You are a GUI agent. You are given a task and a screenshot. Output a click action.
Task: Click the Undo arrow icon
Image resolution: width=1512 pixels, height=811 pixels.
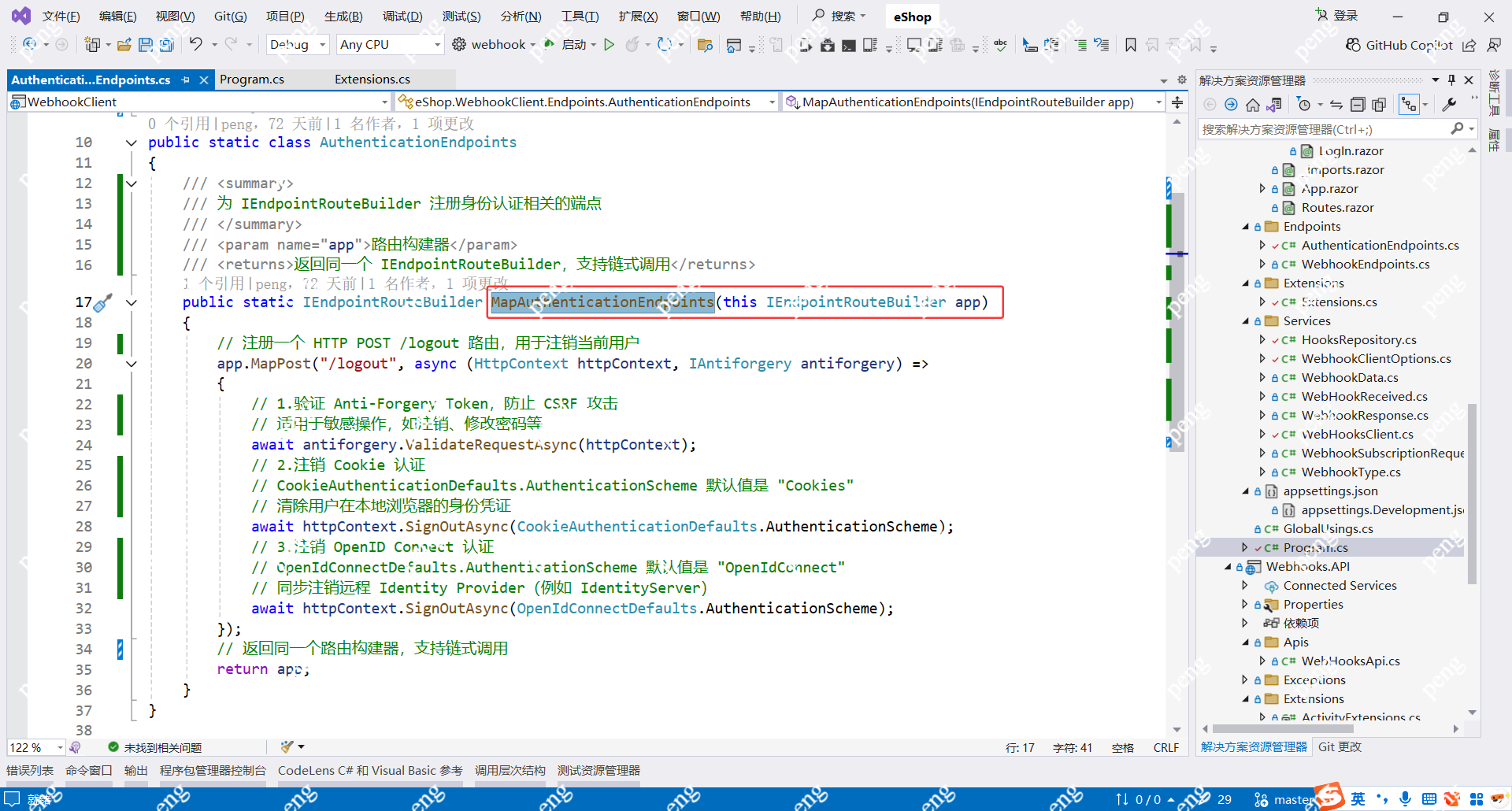[196, 44]
